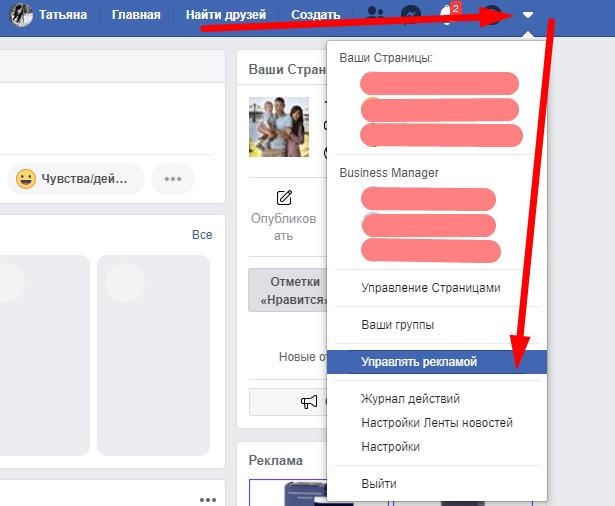The height and width of the screenshot is (506, 615).
Task: Click the megaphone promote icon
Action: (x=309, y=402)
